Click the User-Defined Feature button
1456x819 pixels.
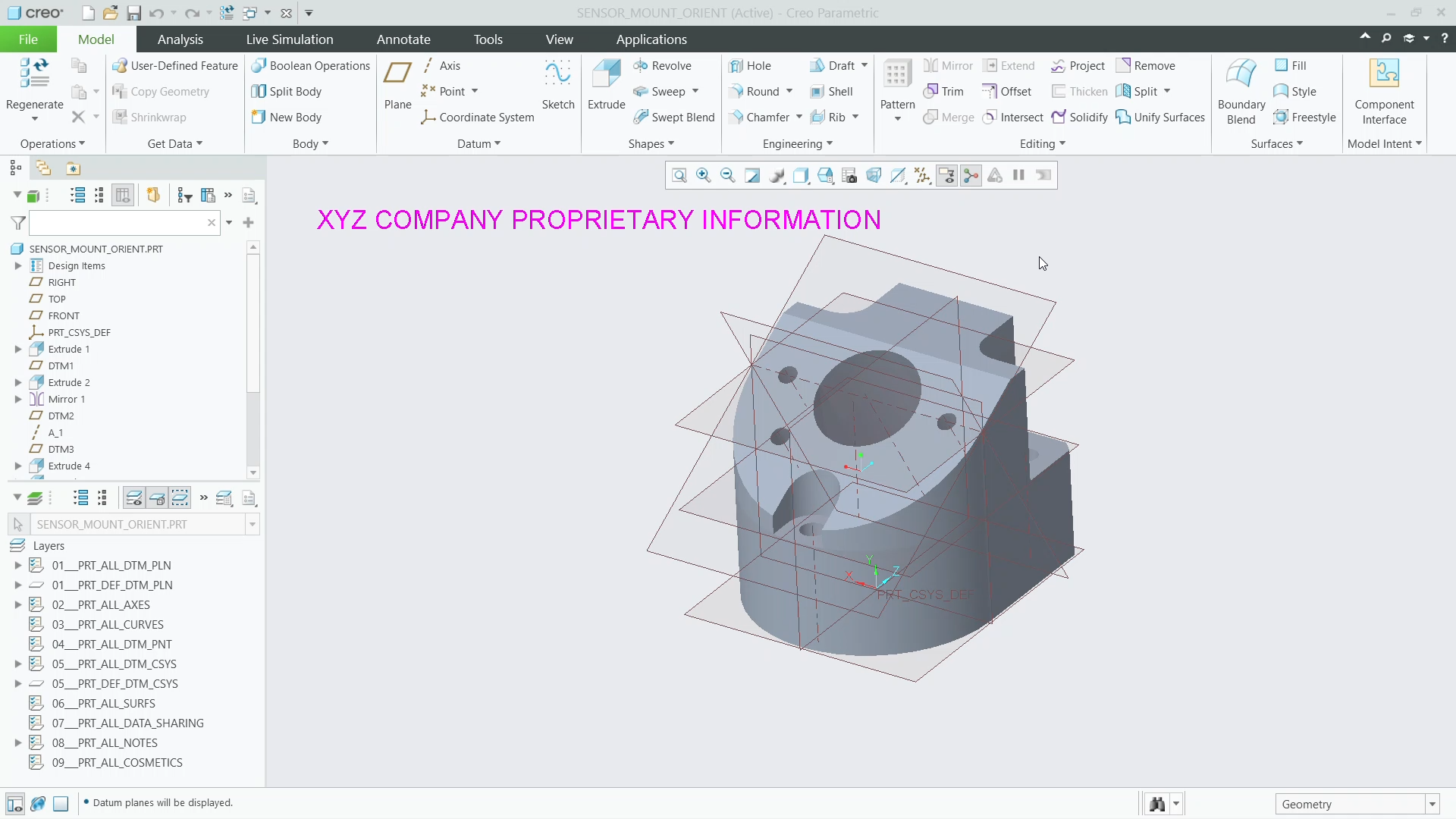175,66
